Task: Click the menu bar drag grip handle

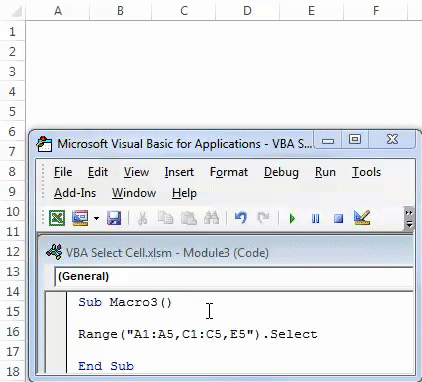Action: [43, 182]
